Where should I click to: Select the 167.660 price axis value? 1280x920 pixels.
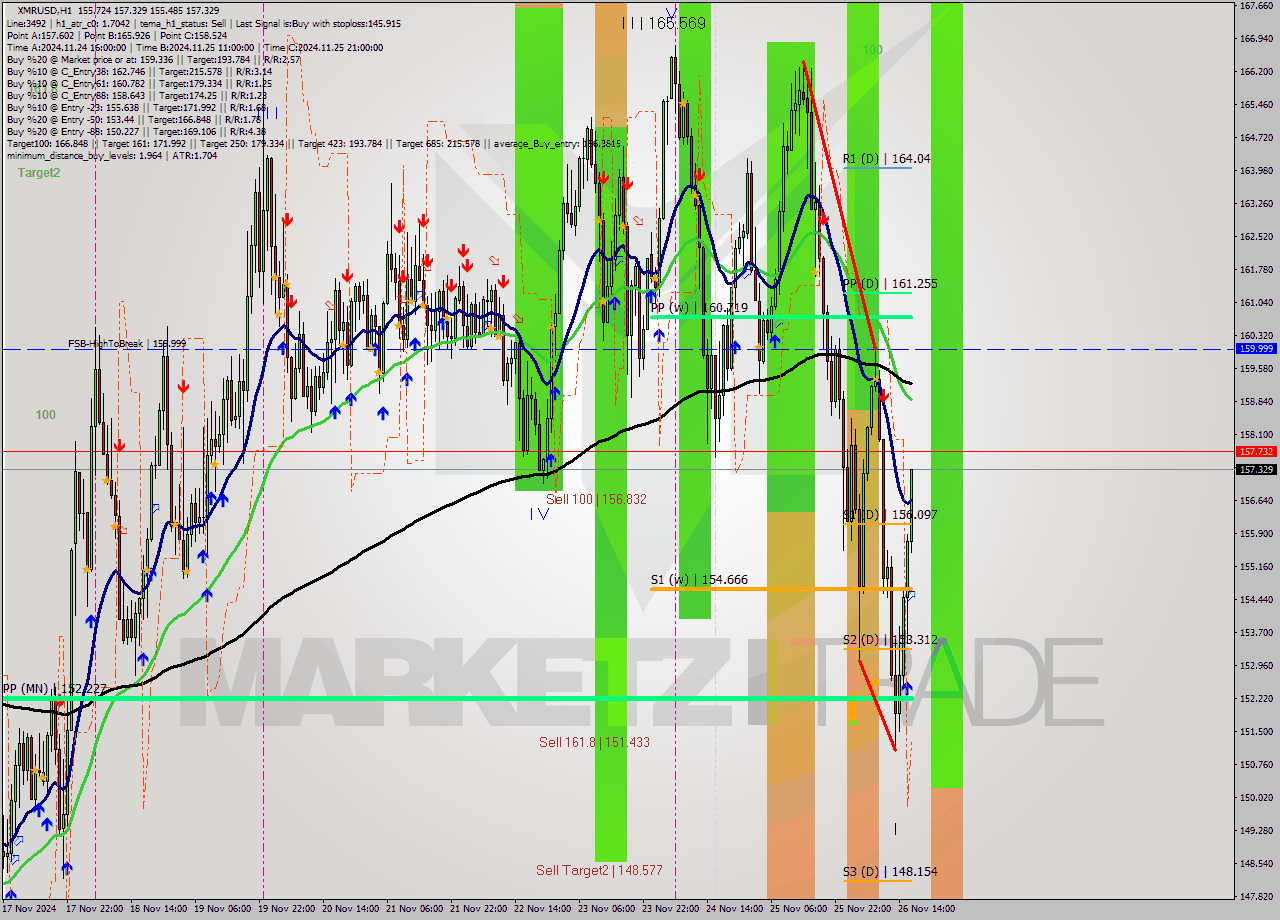pos(1256,6)
